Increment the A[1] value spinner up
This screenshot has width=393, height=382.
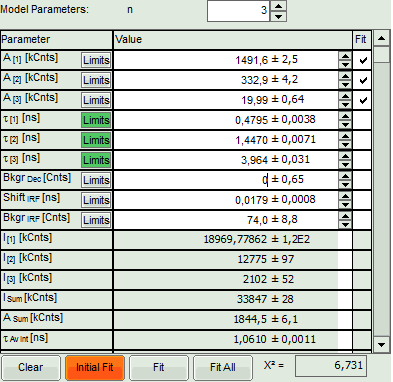[345, 56]
